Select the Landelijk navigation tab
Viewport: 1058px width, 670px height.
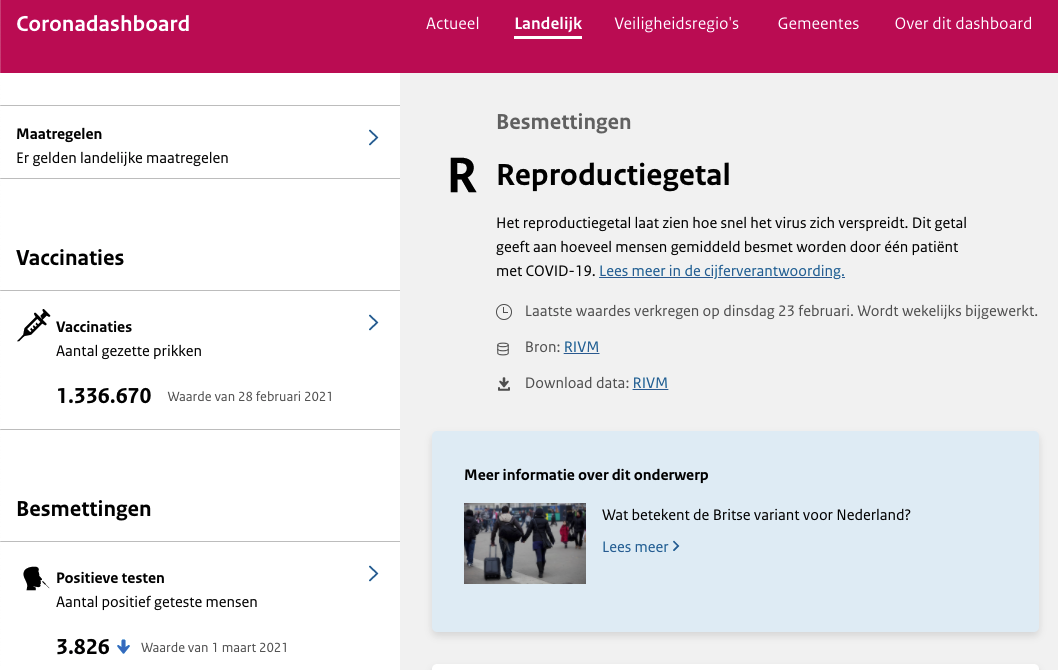pyautogui.click(x=548, y=24)
